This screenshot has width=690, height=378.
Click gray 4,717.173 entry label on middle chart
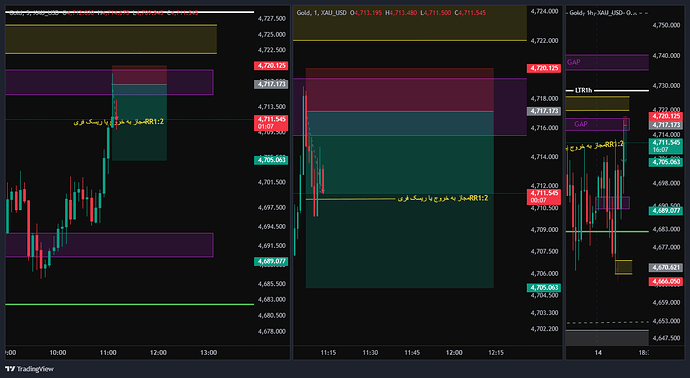tap(544, 111)
